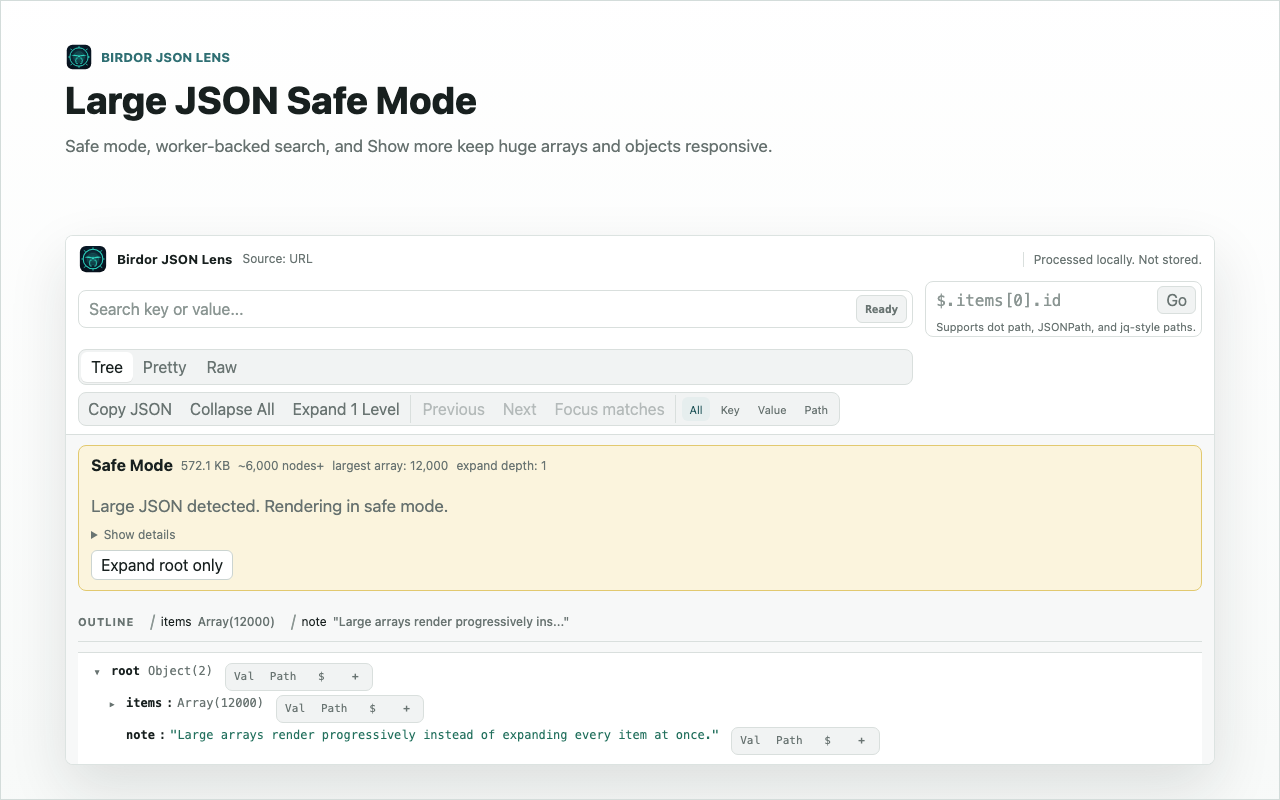
Task: Click the Birdor JSON Lens icon in panel header
Action: (x=93, y=259)
